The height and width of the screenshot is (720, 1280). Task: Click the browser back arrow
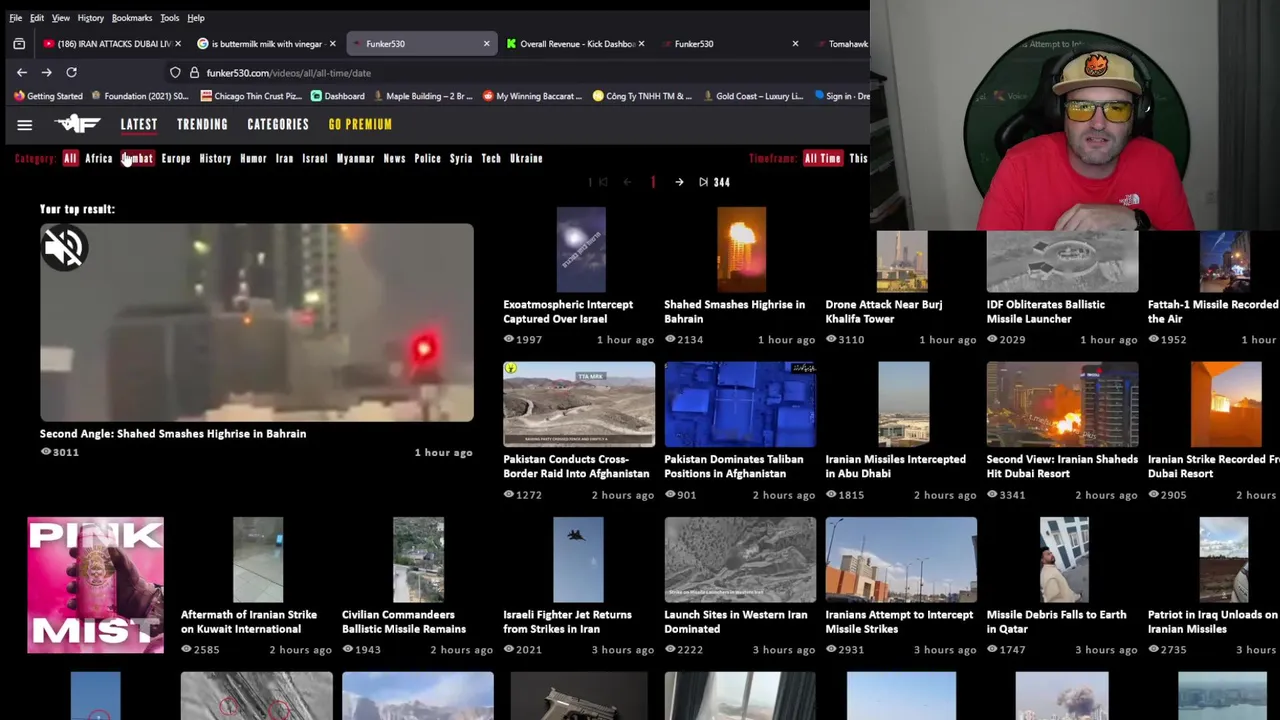pos(22,72)
